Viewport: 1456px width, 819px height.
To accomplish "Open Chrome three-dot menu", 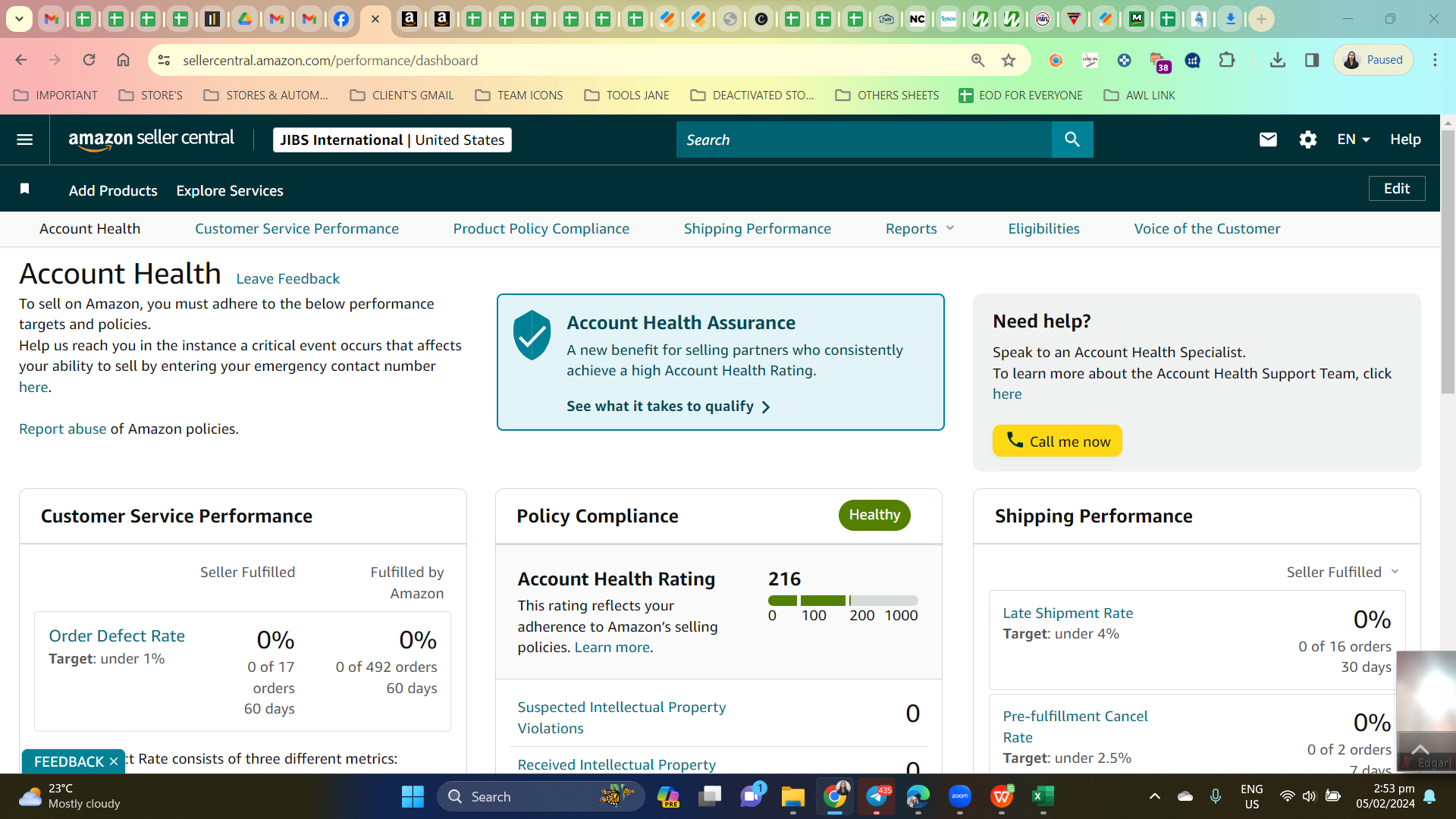I will click(x=1435, y=60).
